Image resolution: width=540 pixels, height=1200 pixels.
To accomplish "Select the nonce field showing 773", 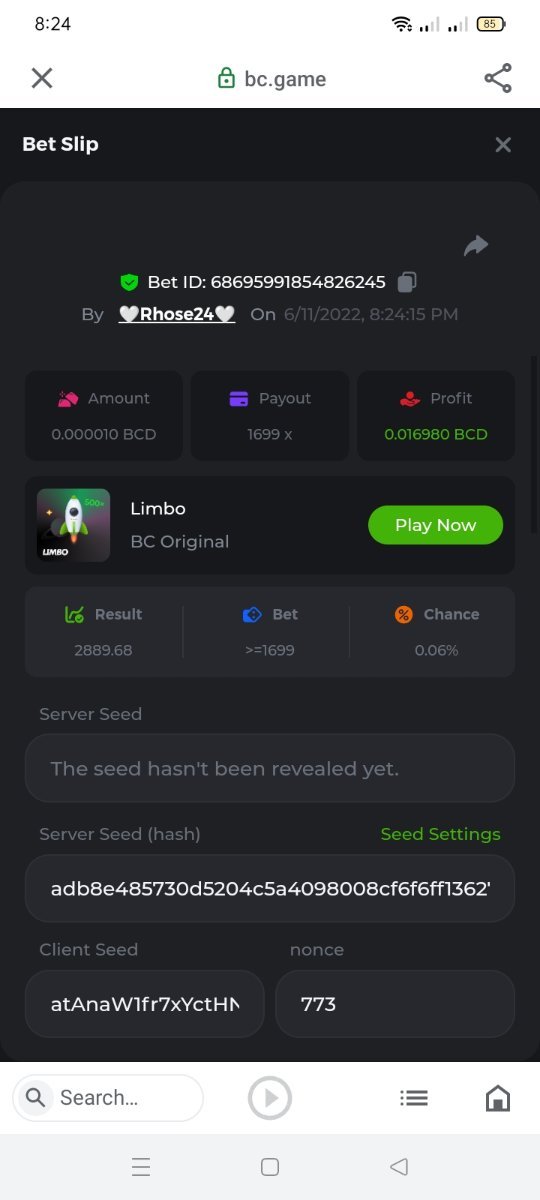I will (395, 1004).
